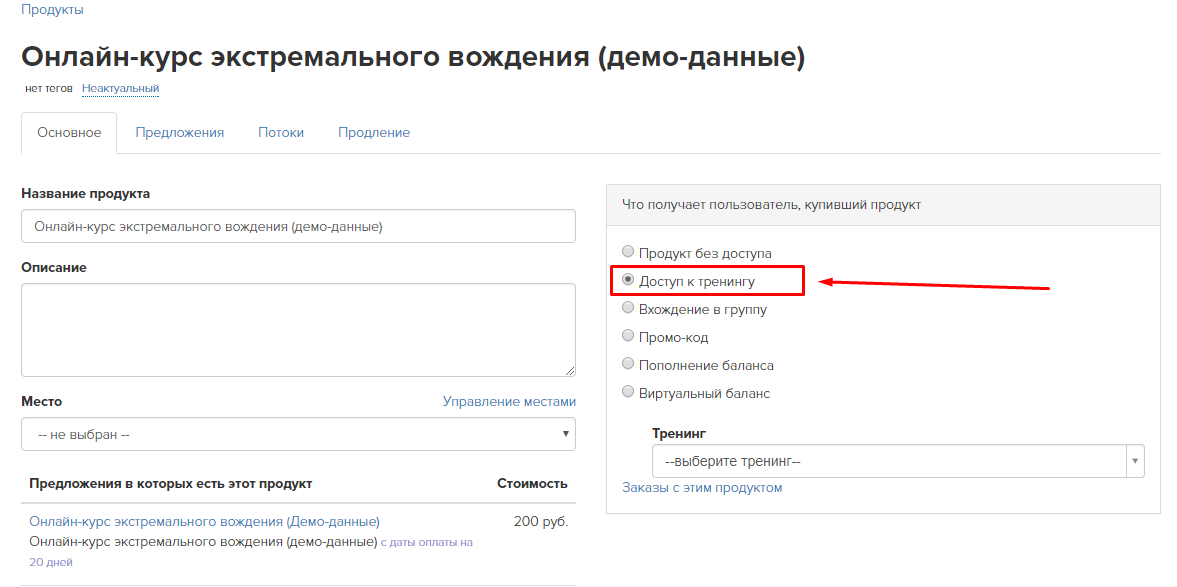The width and height of the screenshot is (1177, 587).
Task: Open the Онлайн-курс экстремального вождения (Демо-данные) offer link
Action: tap(204, 521)
